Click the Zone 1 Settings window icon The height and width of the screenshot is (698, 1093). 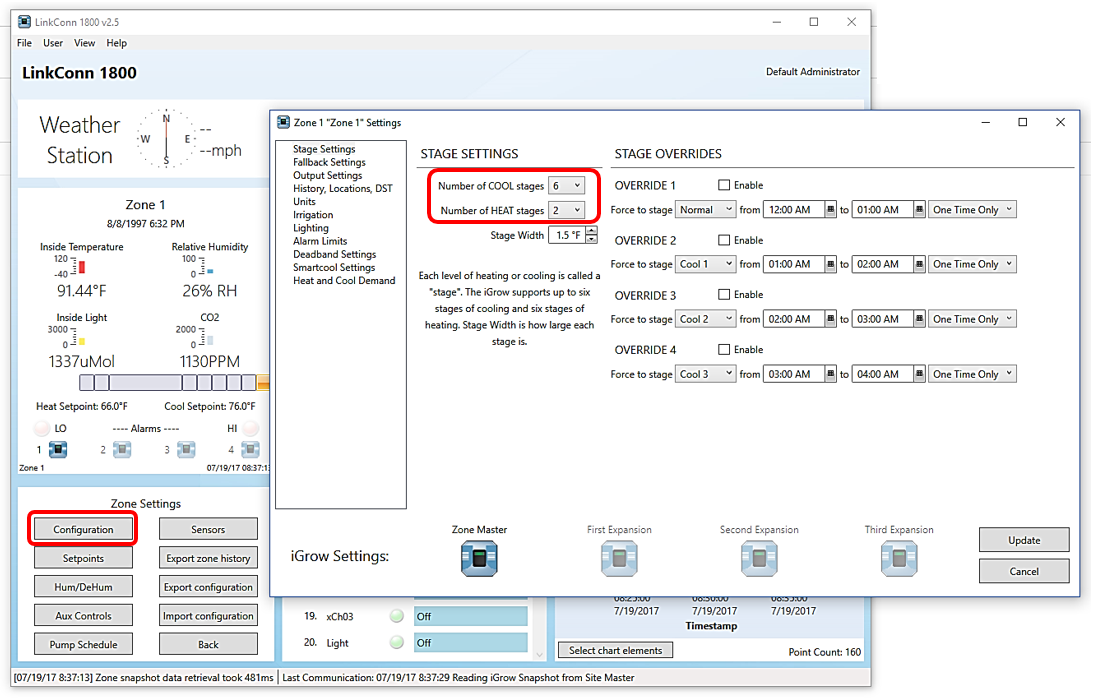click(x=283, y=122)
